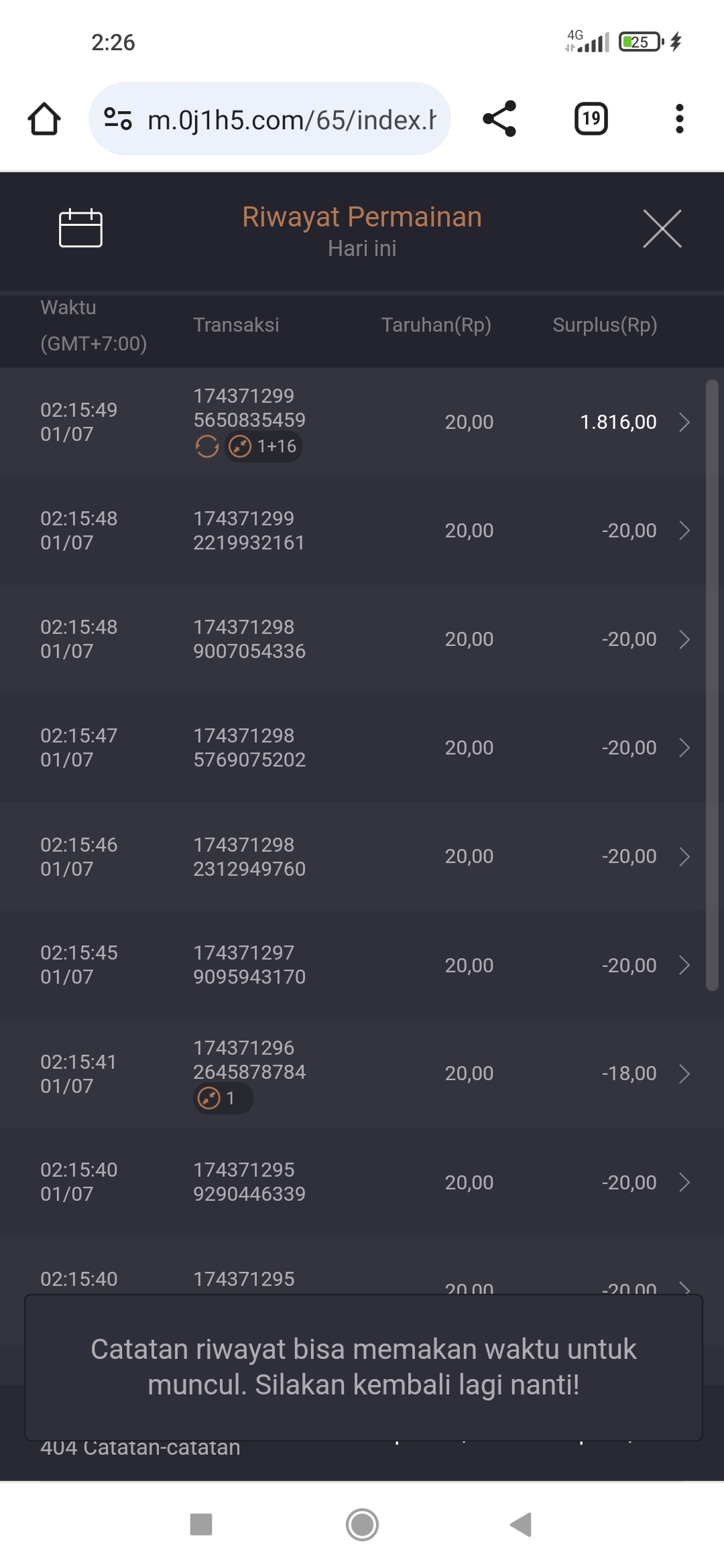The height and width of the screenshot is (1568, 724).
Task: Tap the free spin badge labeled 1+16
Action: pos(264,446)
